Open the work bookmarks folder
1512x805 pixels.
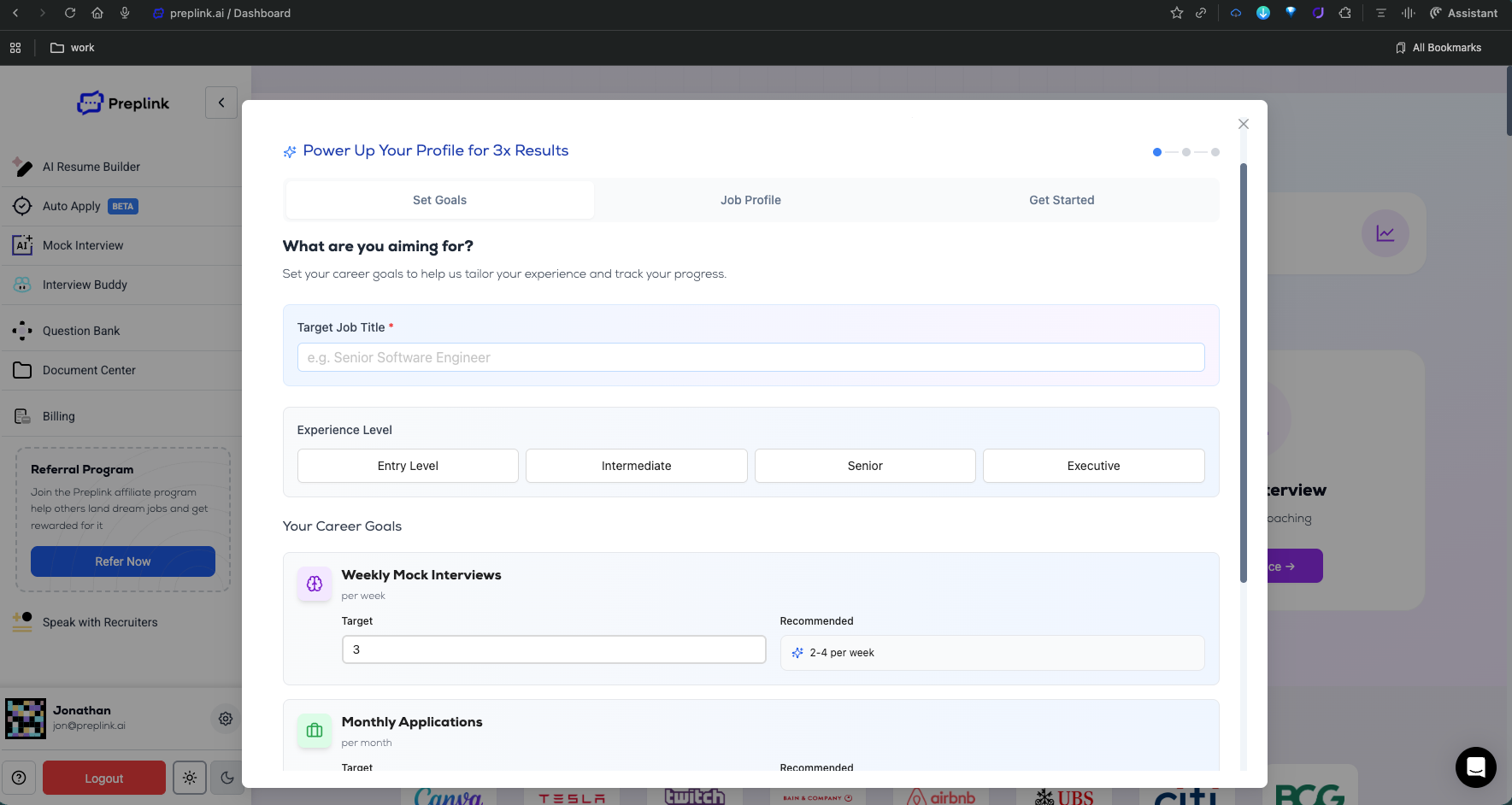[73, 48]
